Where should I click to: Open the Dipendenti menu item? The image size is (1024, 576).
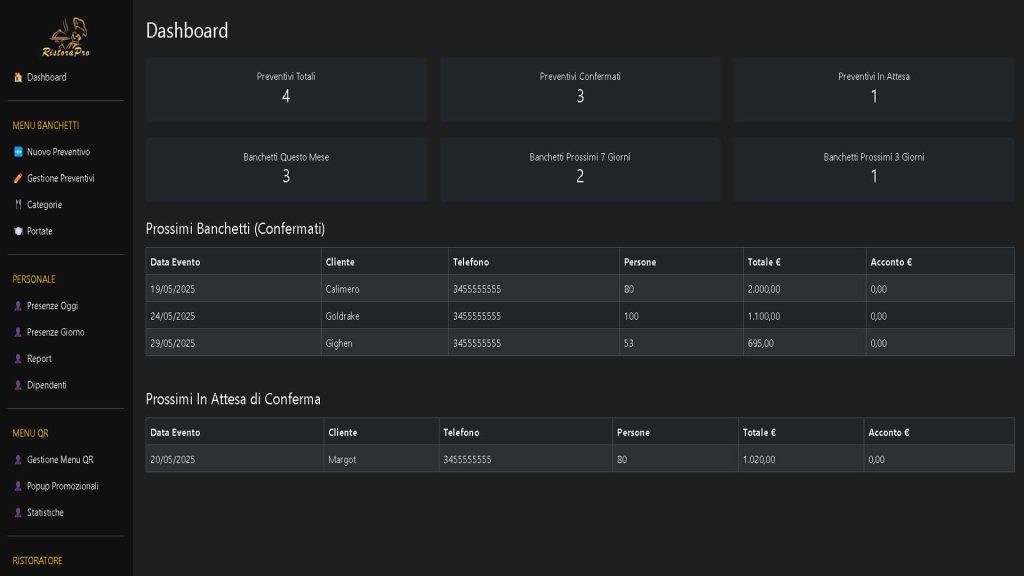pyautogui.click(x=46, y=385)
